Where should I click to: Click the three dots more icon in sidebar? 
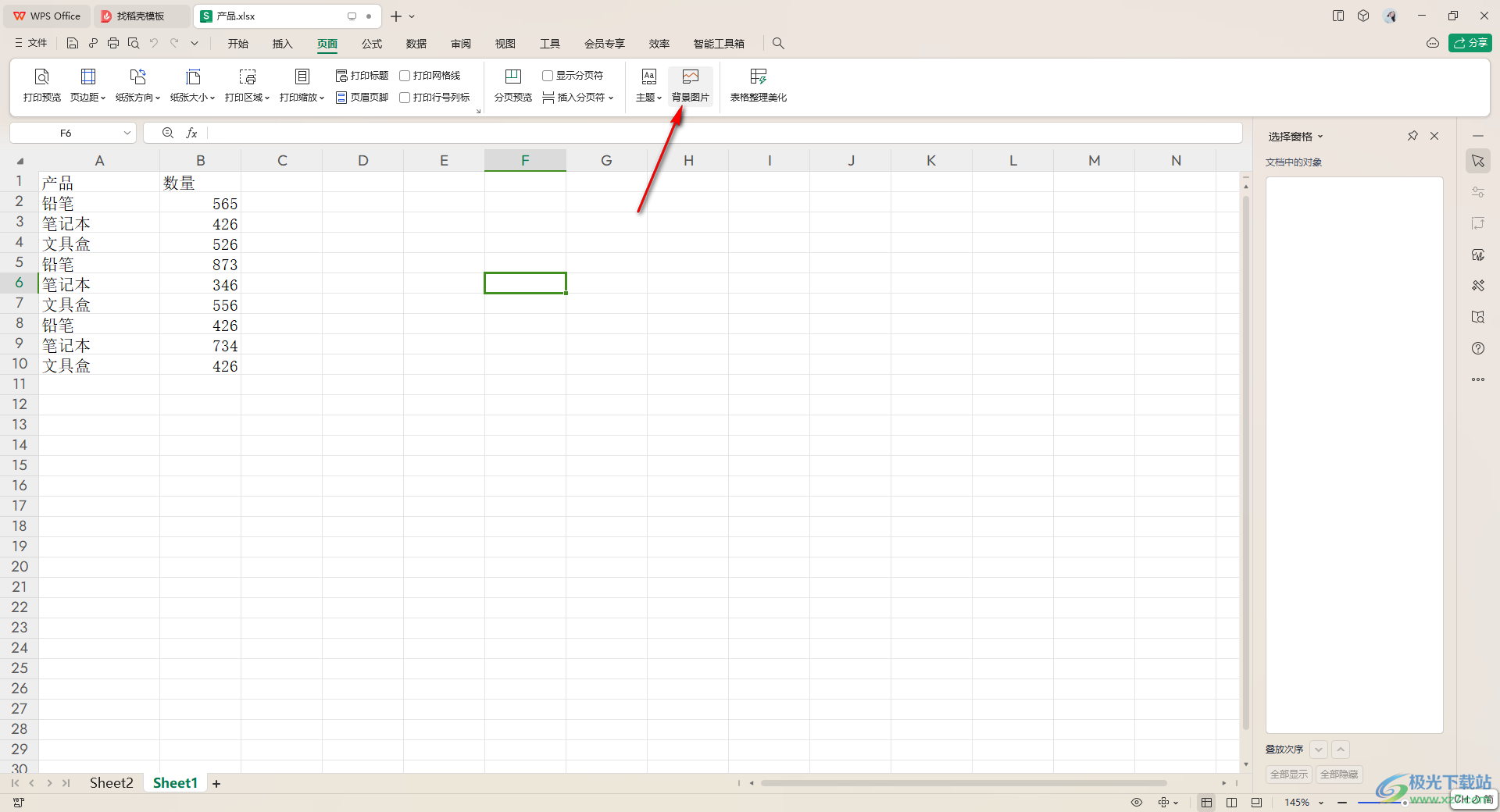[x=1478, y=379]
